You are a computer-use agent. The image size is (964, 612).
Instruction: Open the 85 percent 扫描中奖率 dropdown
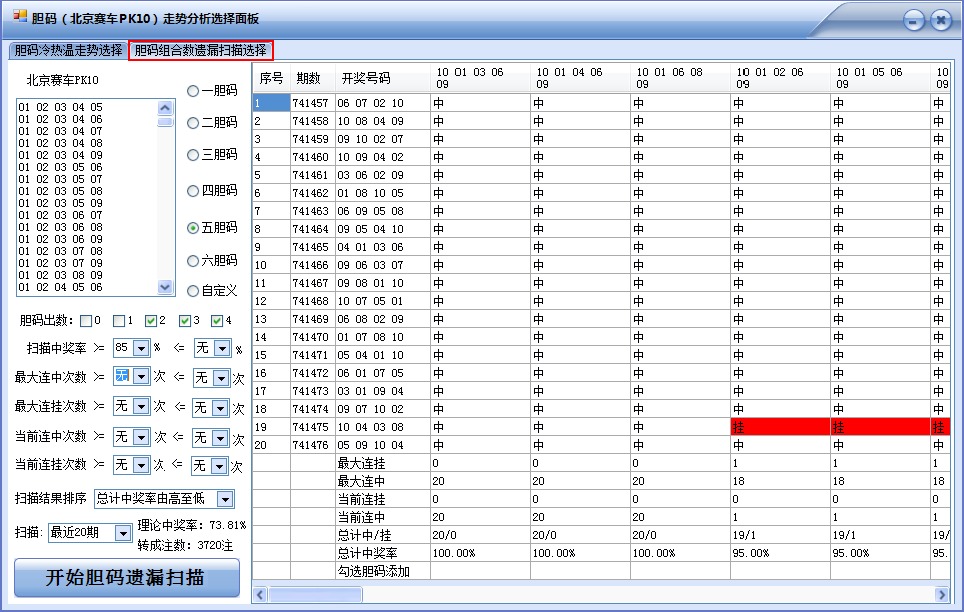[139, 348]
